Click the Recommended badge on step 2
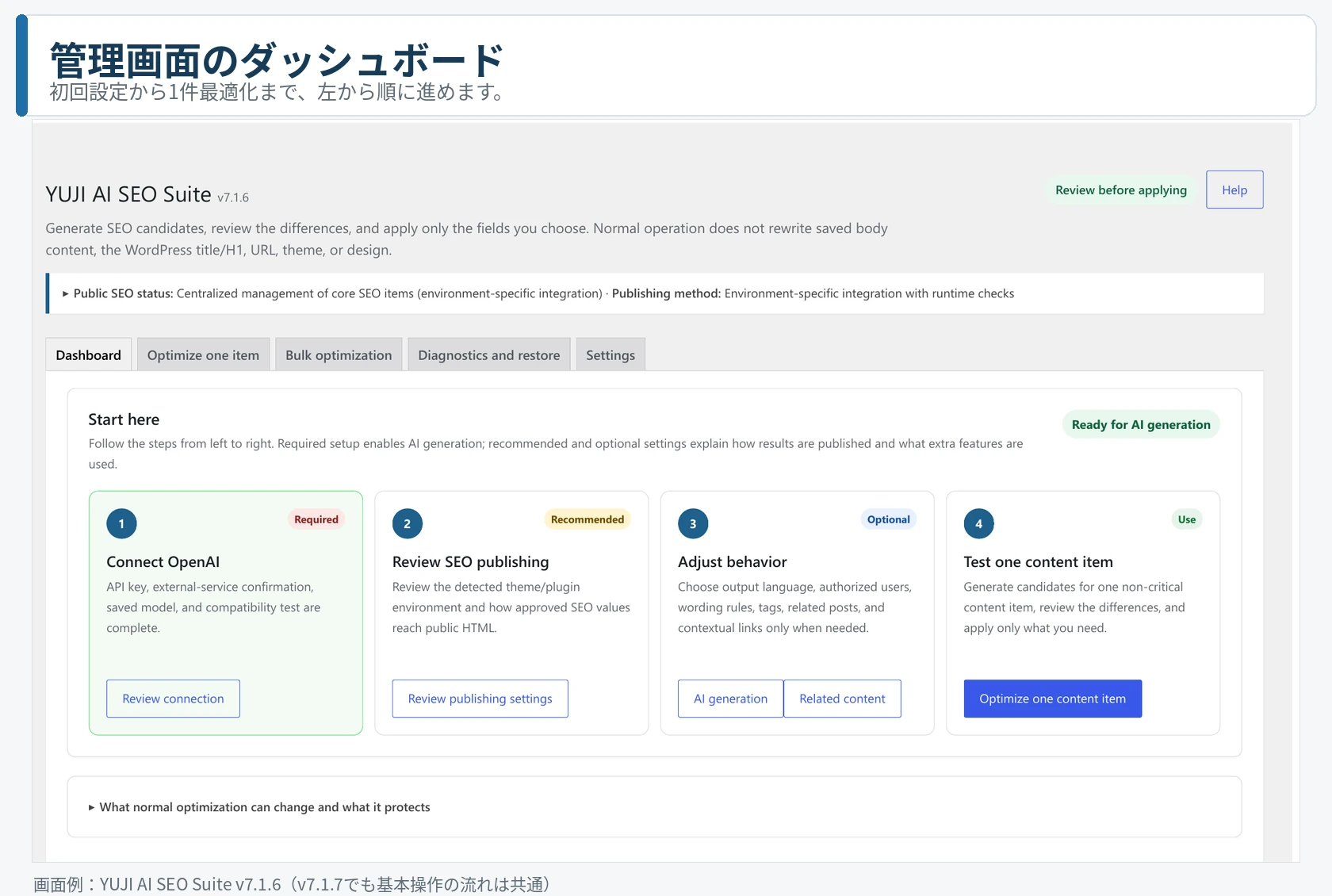Viewport: 1332px width, 896px height. click(x=587, y=519)
